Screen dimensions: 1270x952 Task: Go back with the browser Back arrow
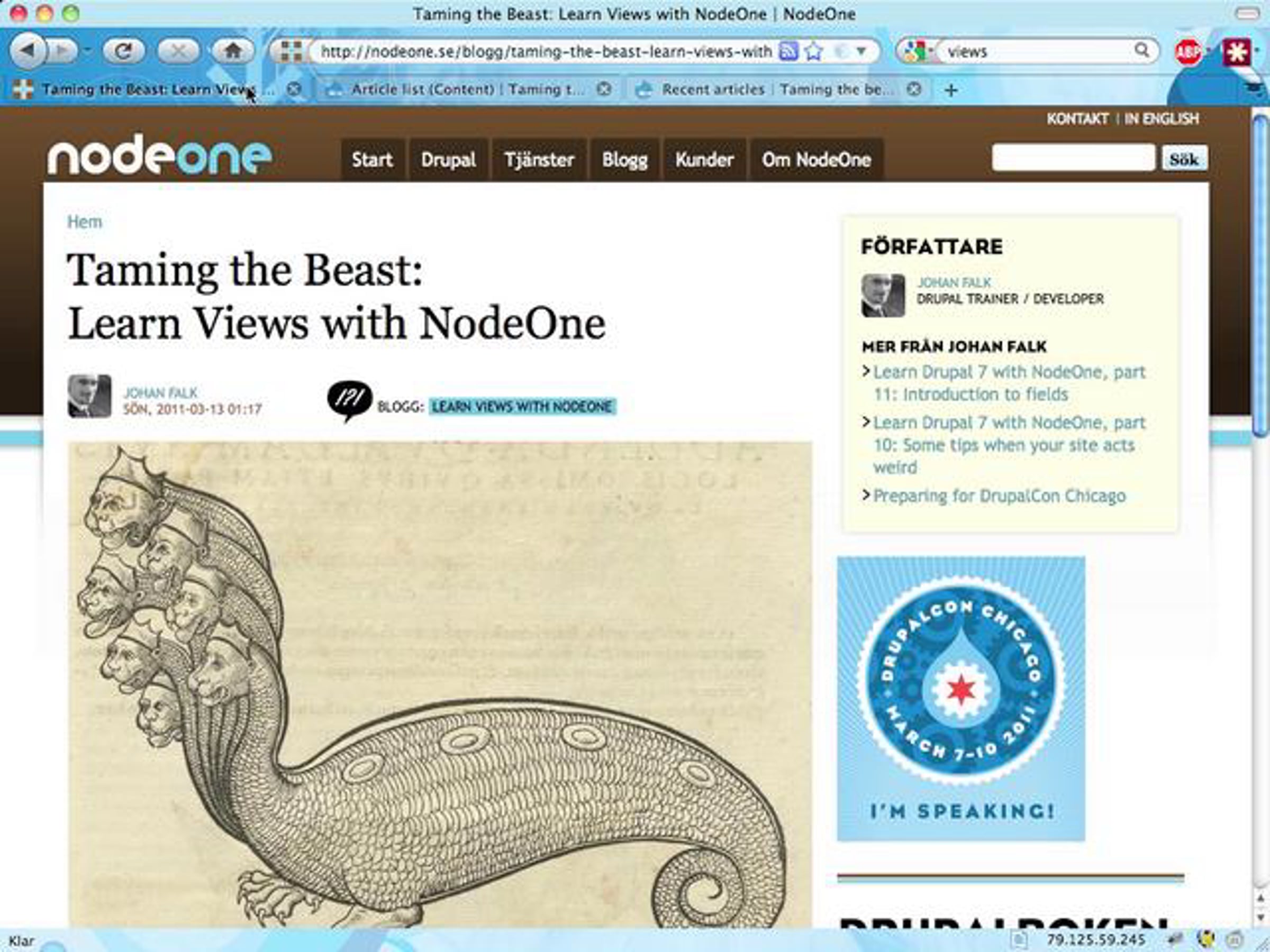(x=28, y=51)
